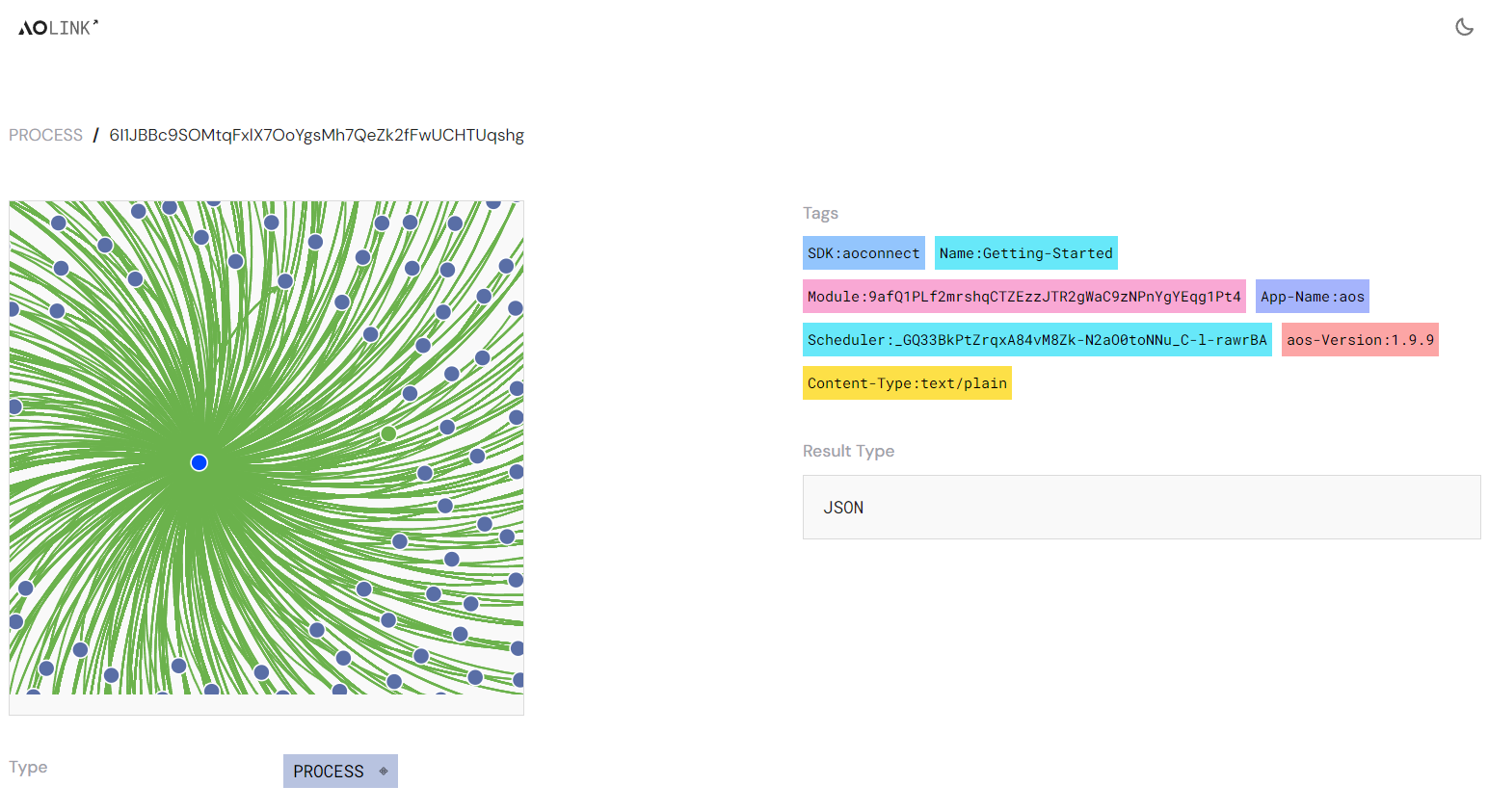The width and height of the screenshot is (1488, 812).
Task: Click the diamond icon in PROCESS badge
Action: point(384,772)
